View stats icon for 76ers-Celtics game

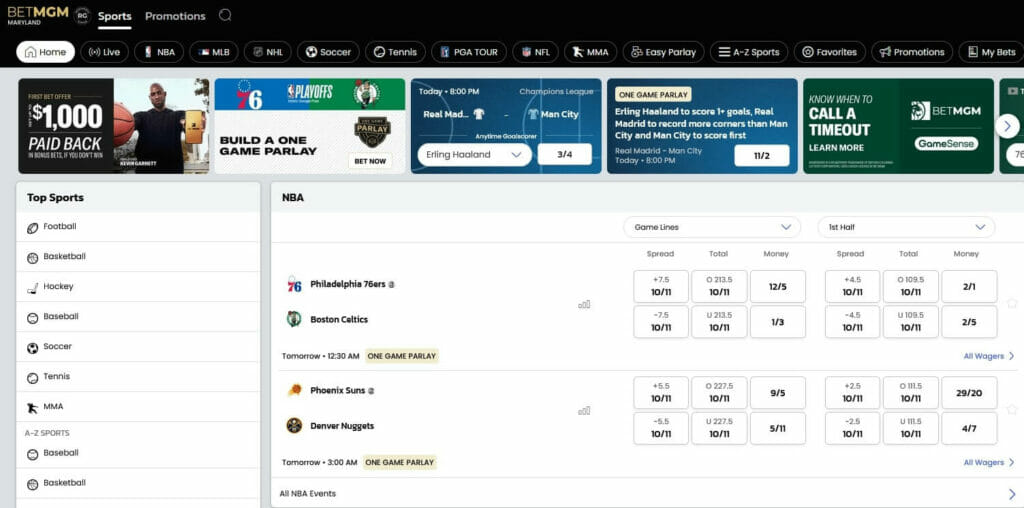click(x=584, y=304)
